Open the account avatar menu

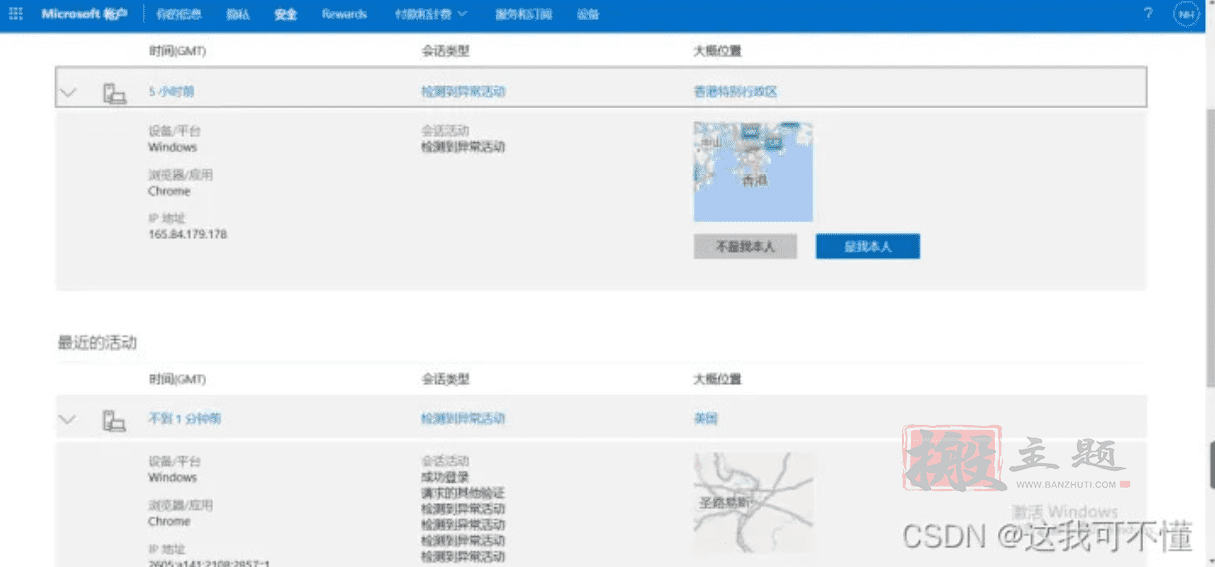[1186, 14]
